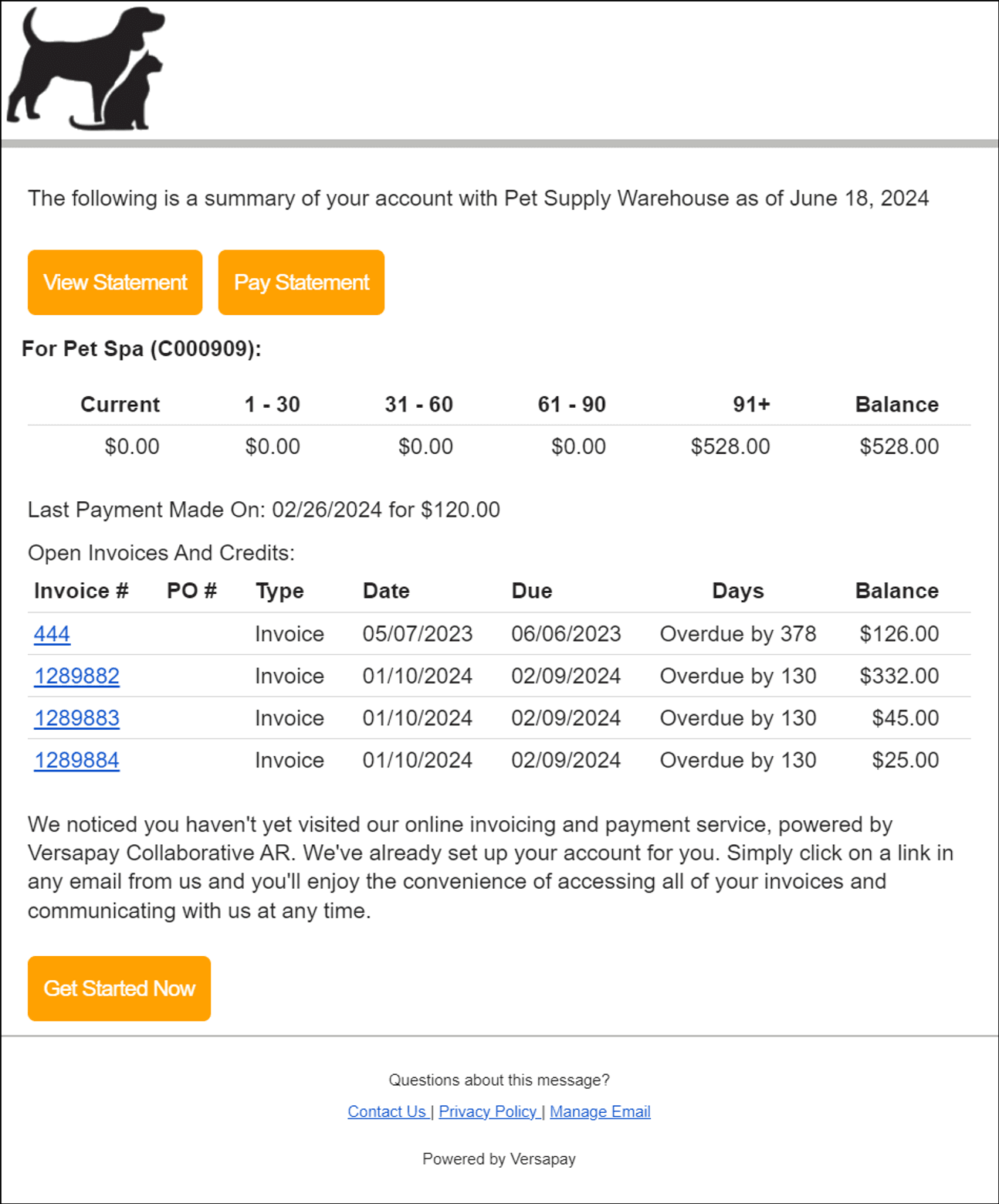
Task: Open invoice 1289882 link
Action: (76, 676)
